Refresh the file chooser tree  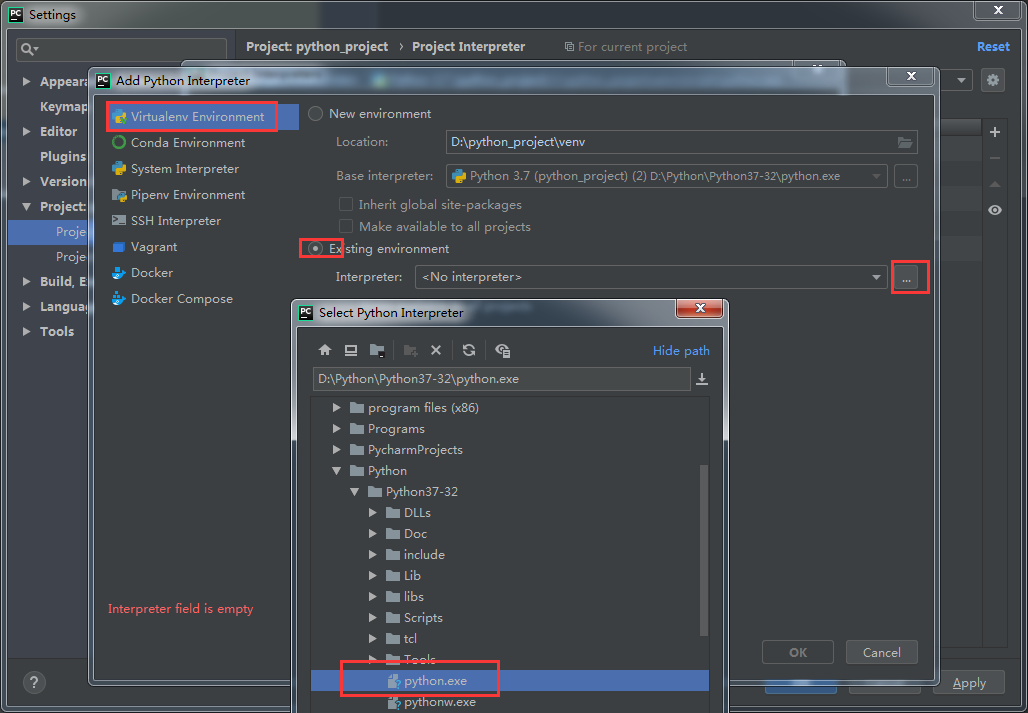pos(468,350)
